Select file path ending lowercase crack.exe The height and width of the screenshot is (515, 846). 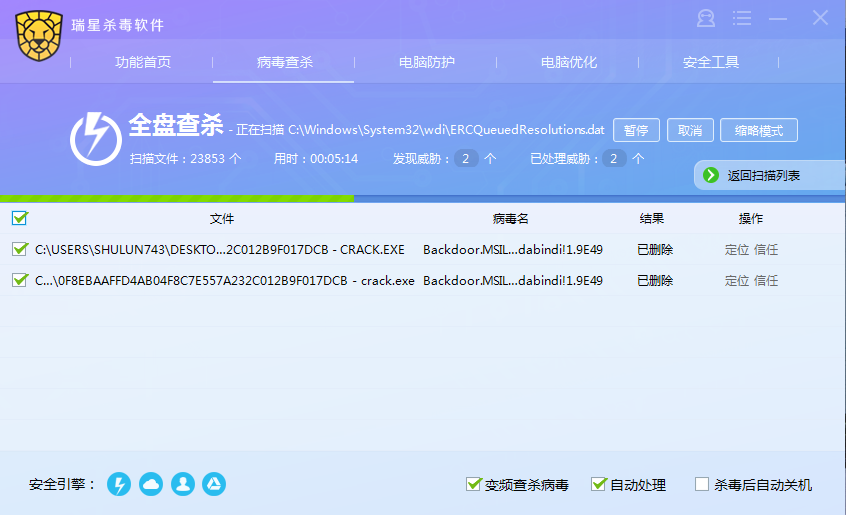(224, 280)
